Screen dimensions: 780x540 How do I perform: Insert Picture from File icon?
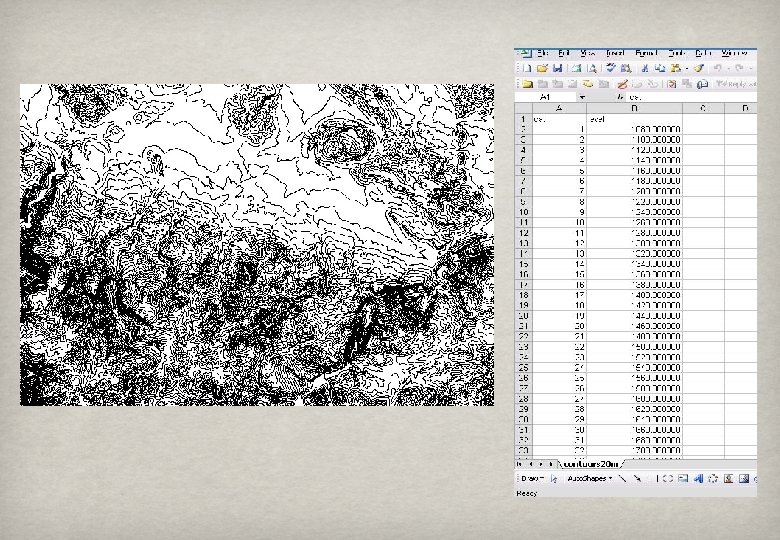click(744, 479)
